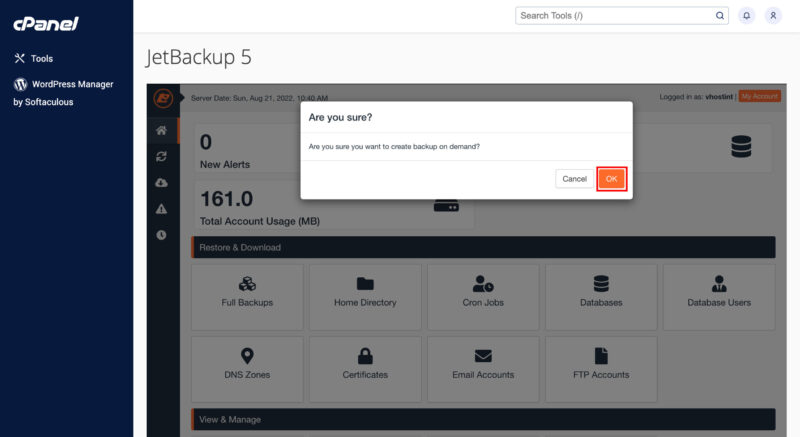Click the 'Are you sure?' dialog title
The width and height of the screenshot is (800, 437).
(340, 117)
